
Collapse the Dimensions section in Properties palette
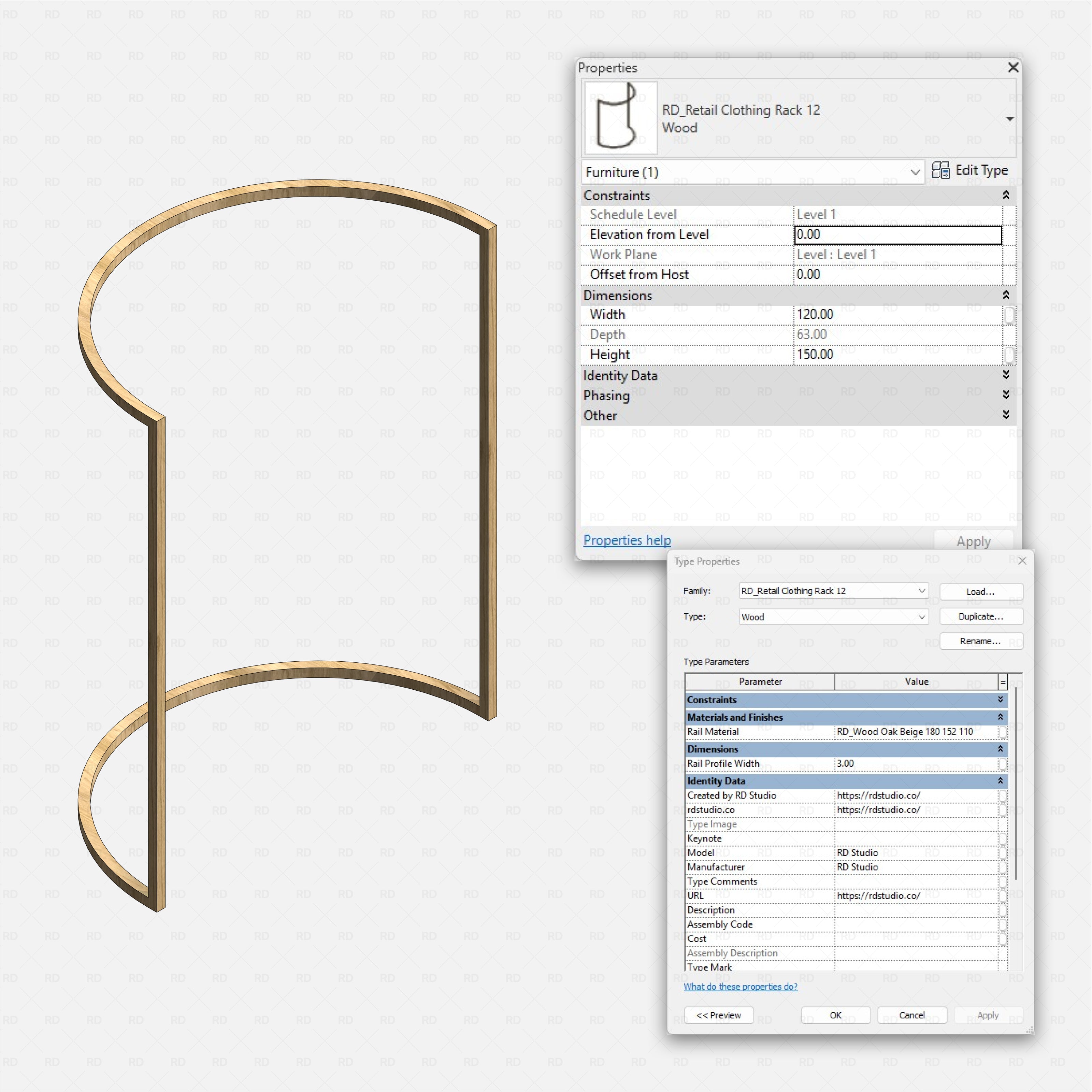pyautogui.click(x=1006, y=296)
